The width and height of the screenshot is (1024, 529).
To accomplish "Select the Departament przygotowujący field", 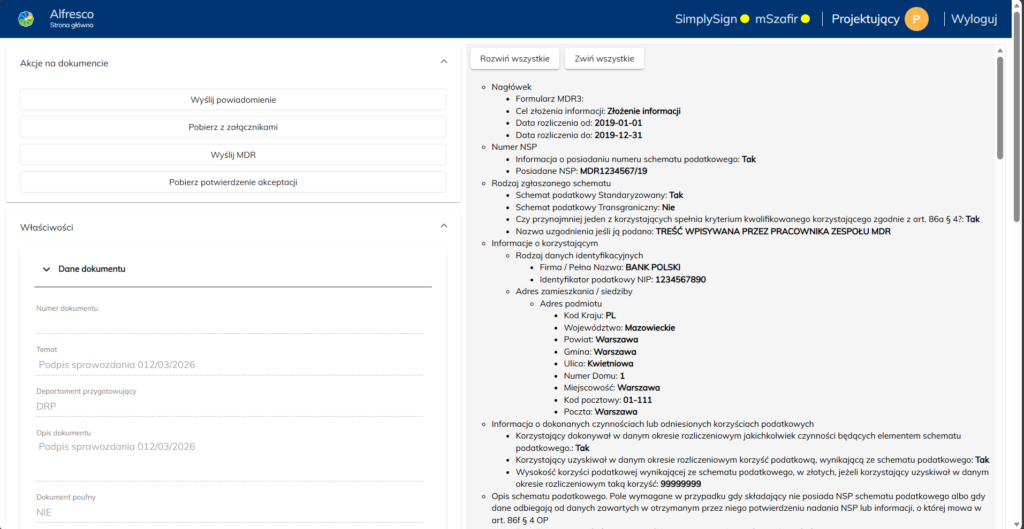I will coord(230,407).
